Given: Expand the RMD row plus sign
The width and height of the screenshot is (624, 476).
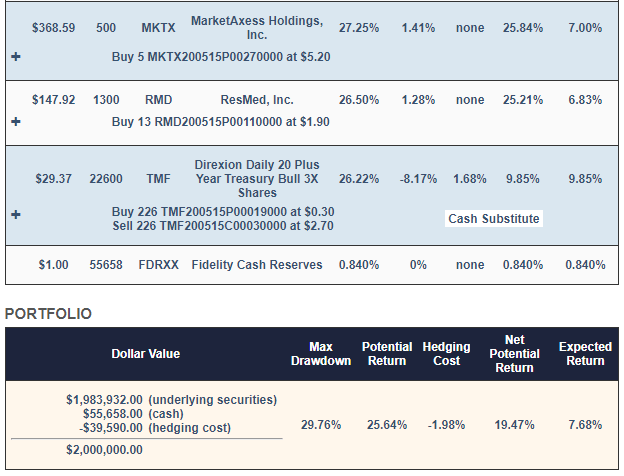Looking at the screenshot, I should [15, 122].
